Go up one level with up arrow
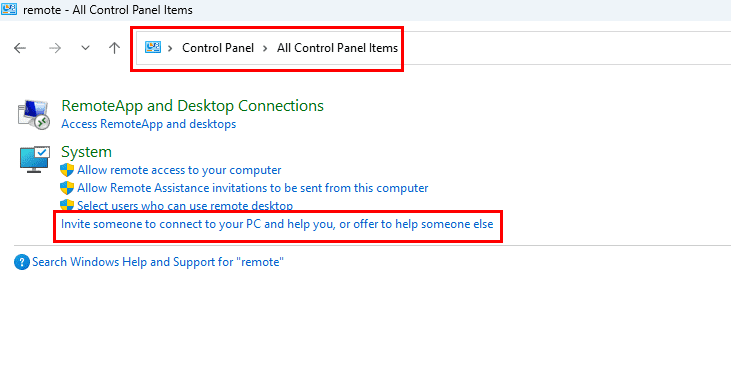 click(x=114, y=48)
